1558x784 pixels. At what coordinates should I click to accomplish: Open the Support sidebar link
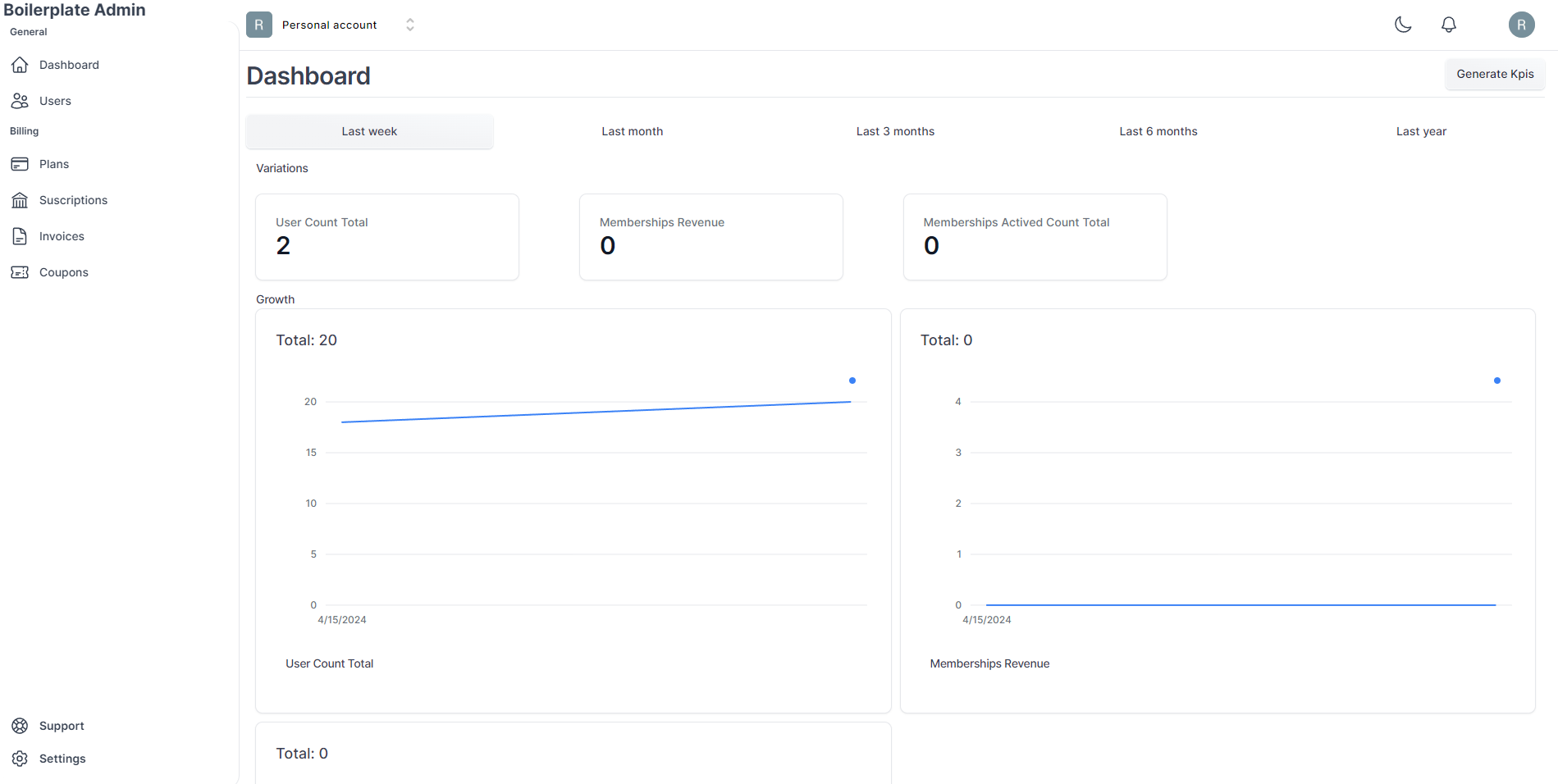62,726
